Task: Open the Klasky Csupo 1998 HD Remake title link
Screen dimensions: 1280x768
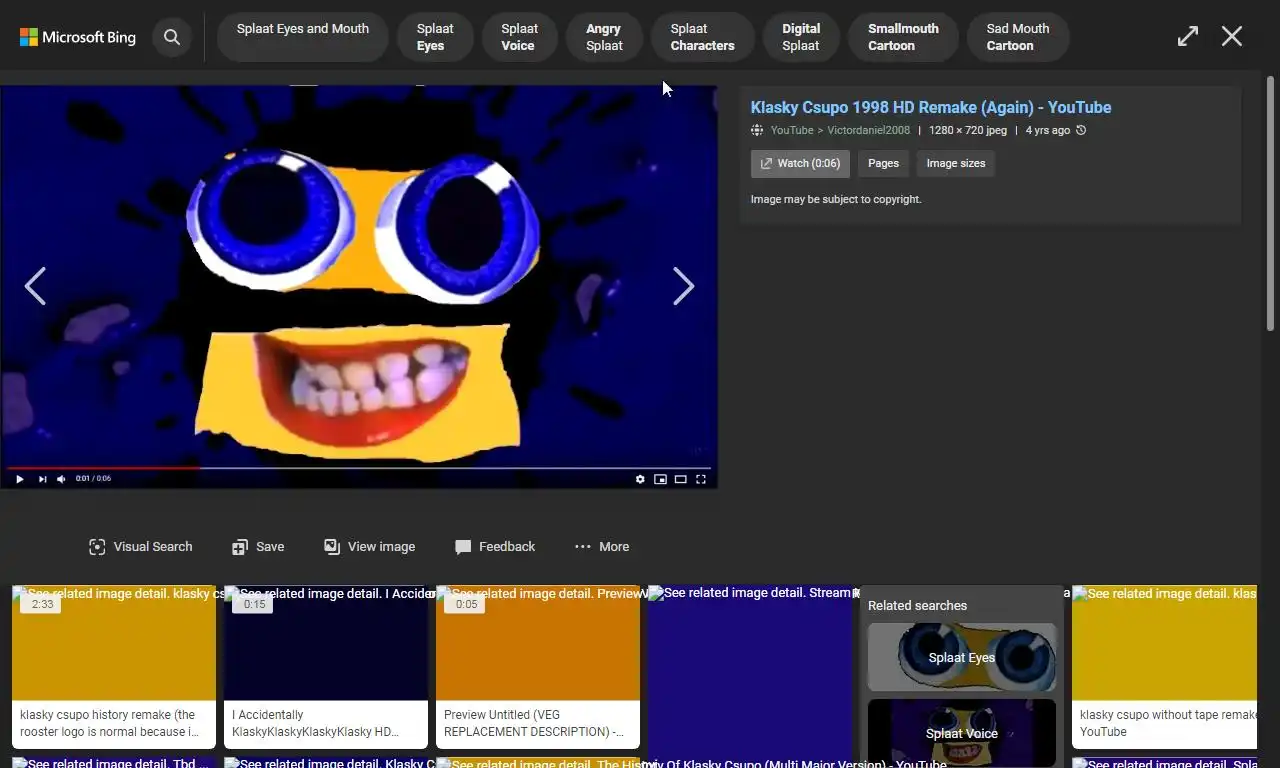Action: coord(931,107)
